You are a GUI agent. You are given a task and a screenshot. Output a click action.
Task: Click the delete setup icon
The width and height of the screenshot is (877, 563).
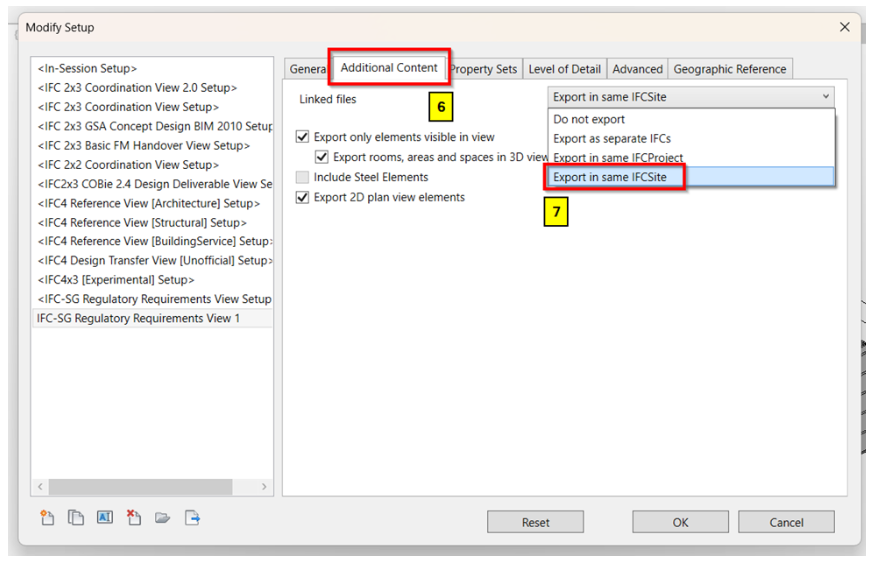133,518
